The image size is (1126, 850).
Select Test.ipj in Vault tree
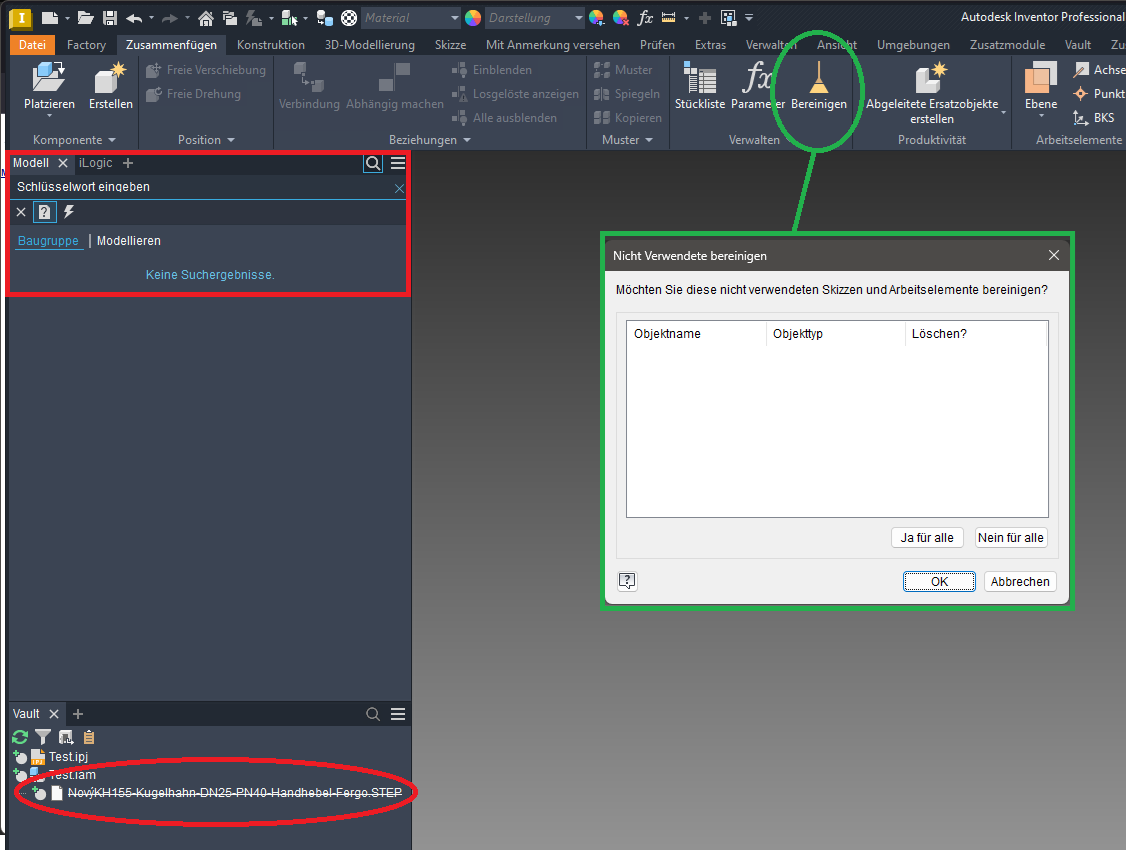pos(68,757)
